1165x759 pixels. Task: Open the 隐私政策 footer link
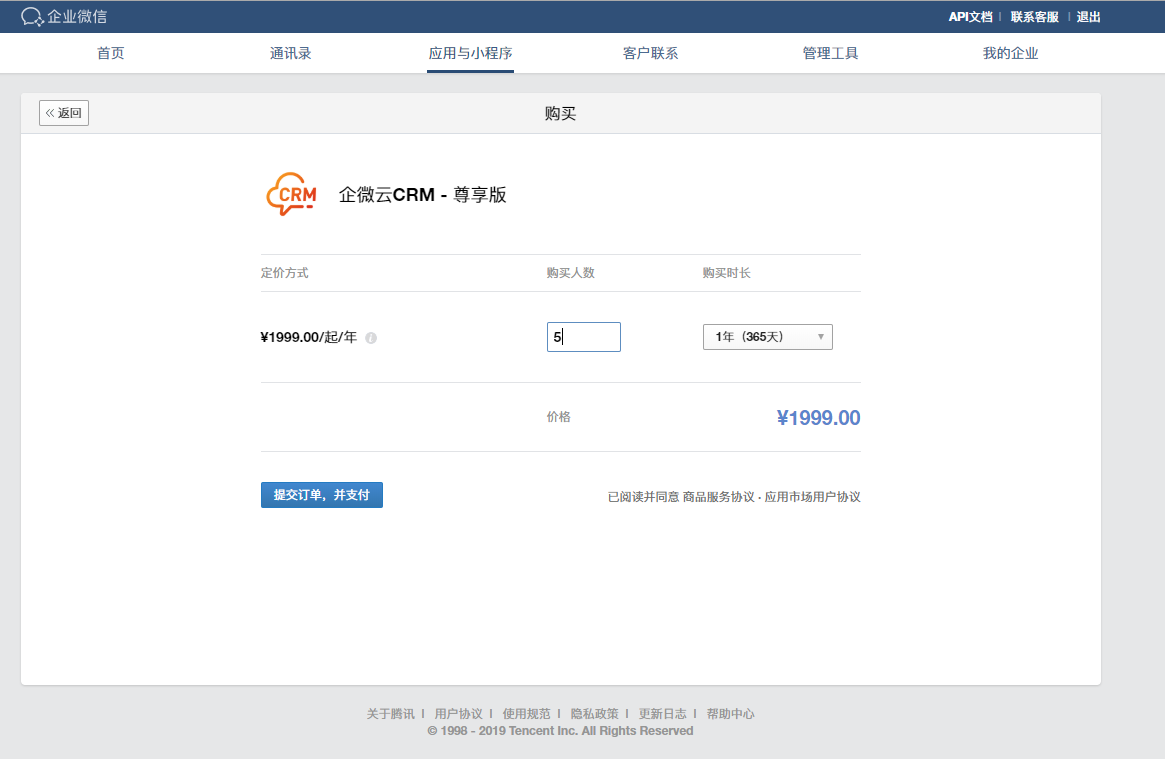(594, 714)
